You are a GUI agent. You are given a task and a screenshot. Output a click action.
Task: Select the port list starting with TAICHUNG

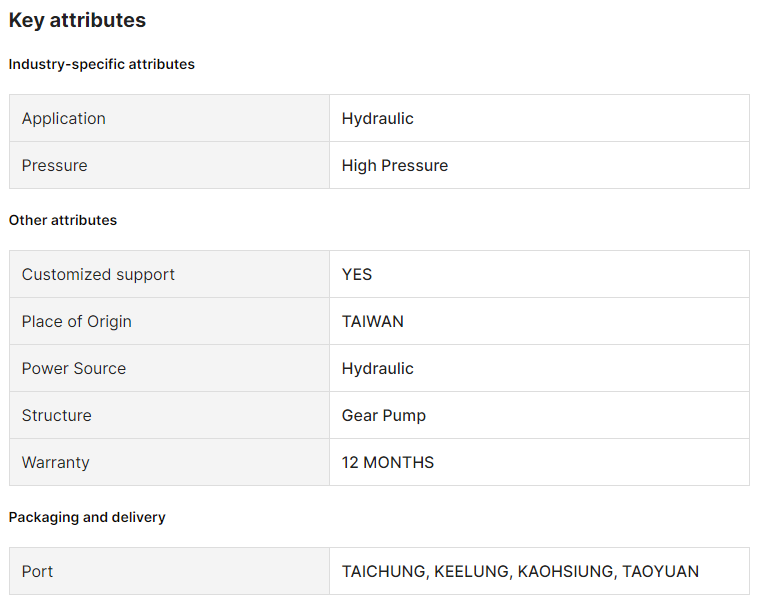tap(520, 571)
